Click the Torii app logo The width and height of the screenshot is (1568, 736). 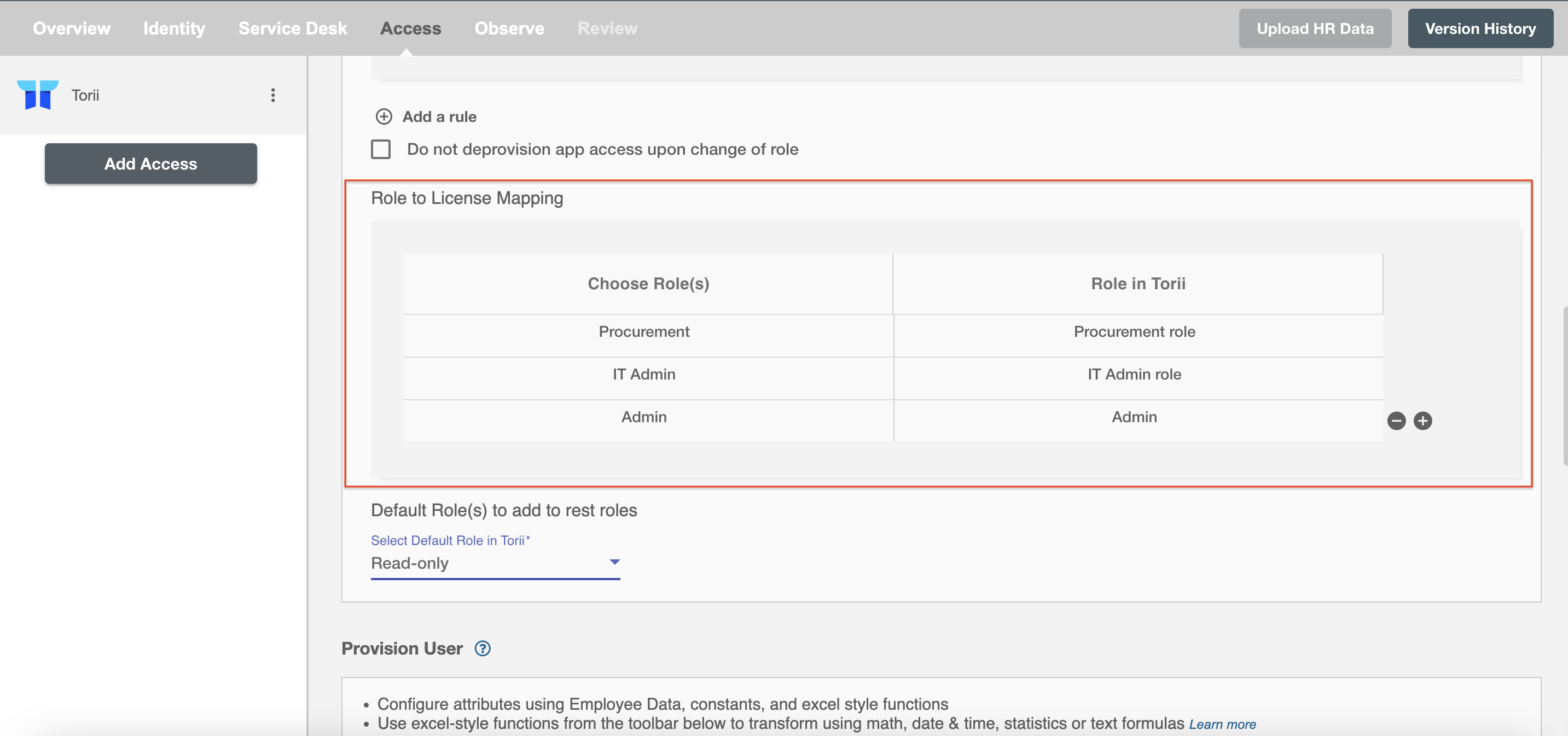tap(38, 95)
